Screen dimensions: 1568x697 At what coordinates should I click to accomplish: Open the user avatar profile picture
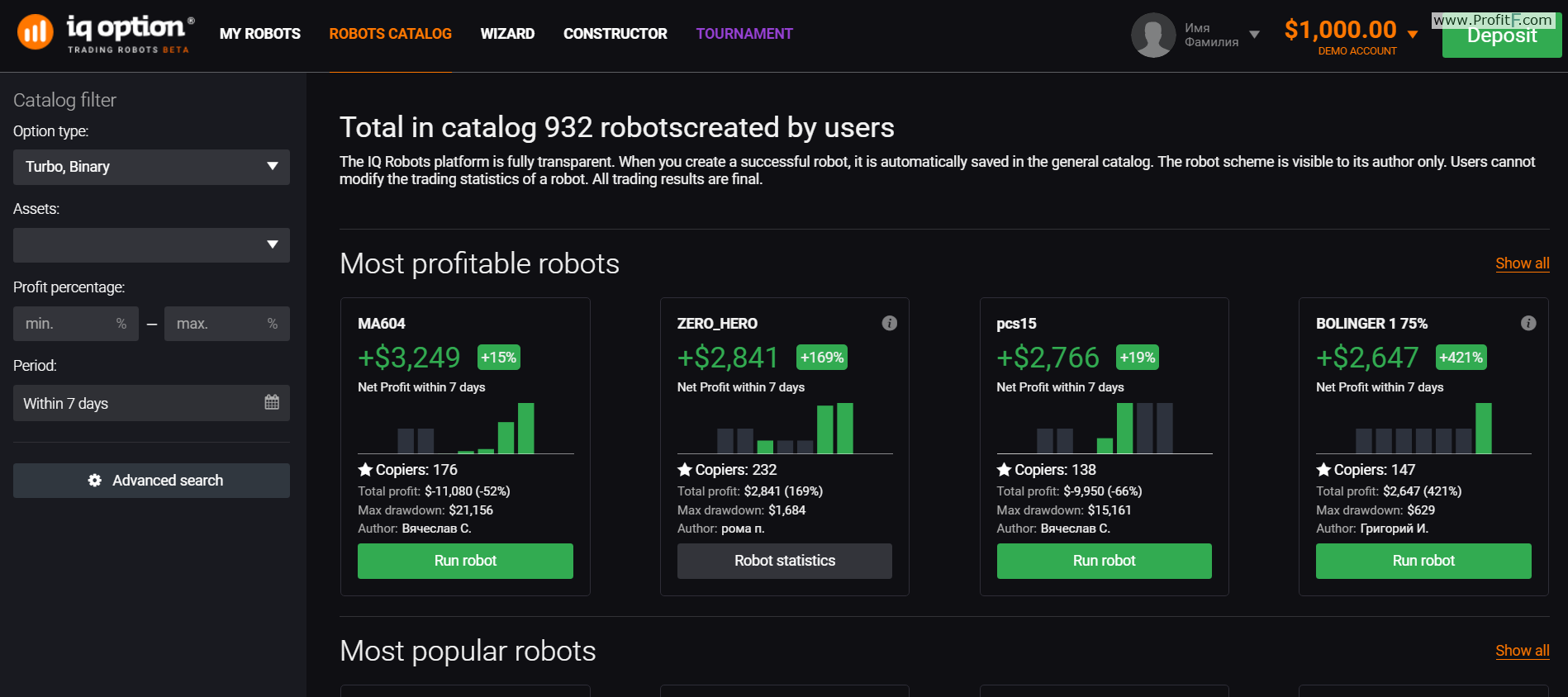(1153, 35)
